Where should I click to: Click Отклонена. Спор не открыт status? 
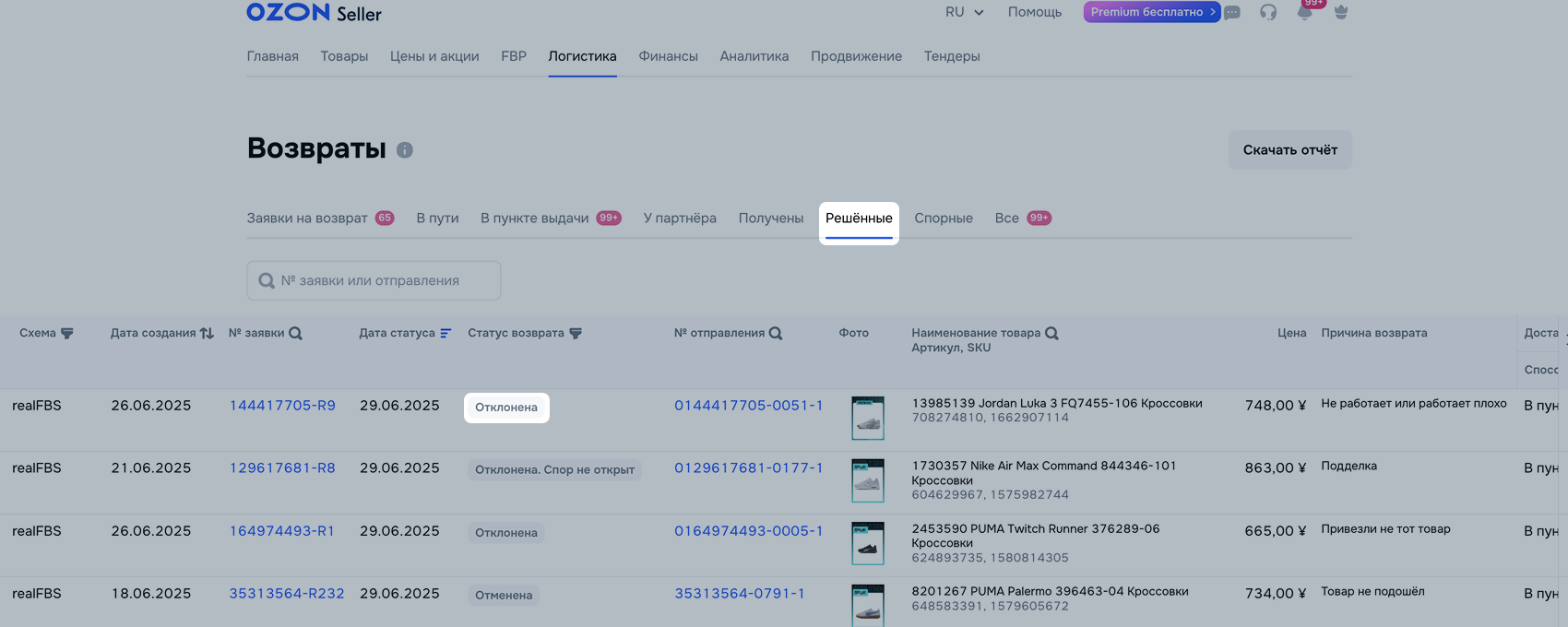[554, 470]
